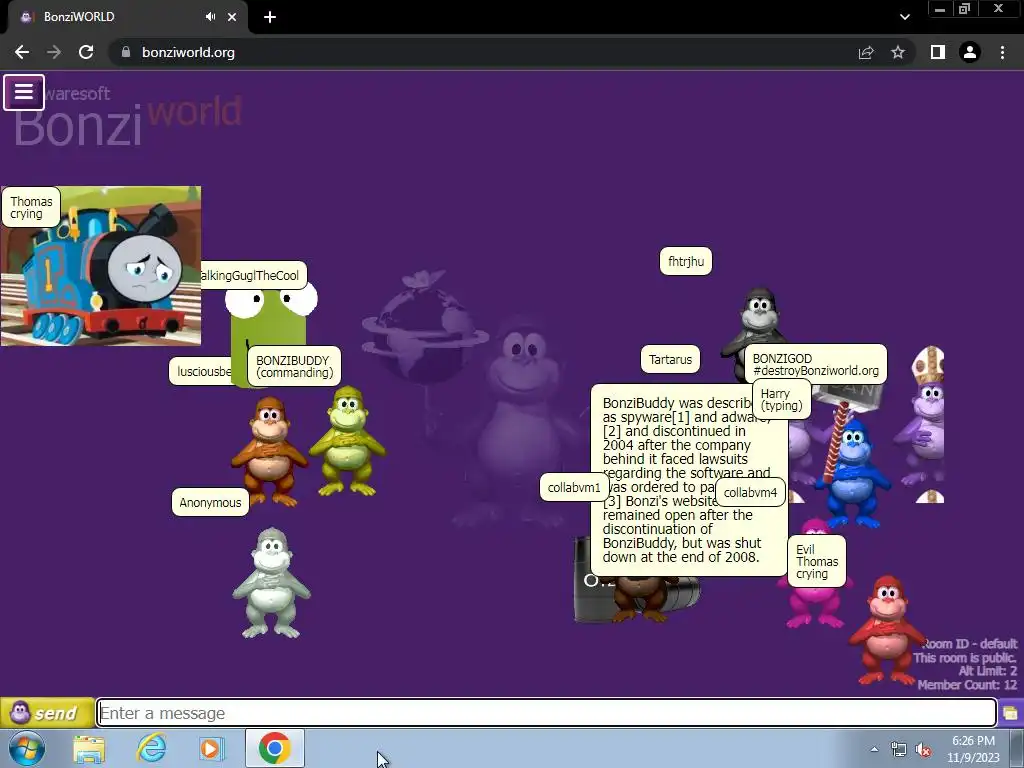Open File Explorer from the taskbar
1024x768 pixels.
(x=89, y=748)
